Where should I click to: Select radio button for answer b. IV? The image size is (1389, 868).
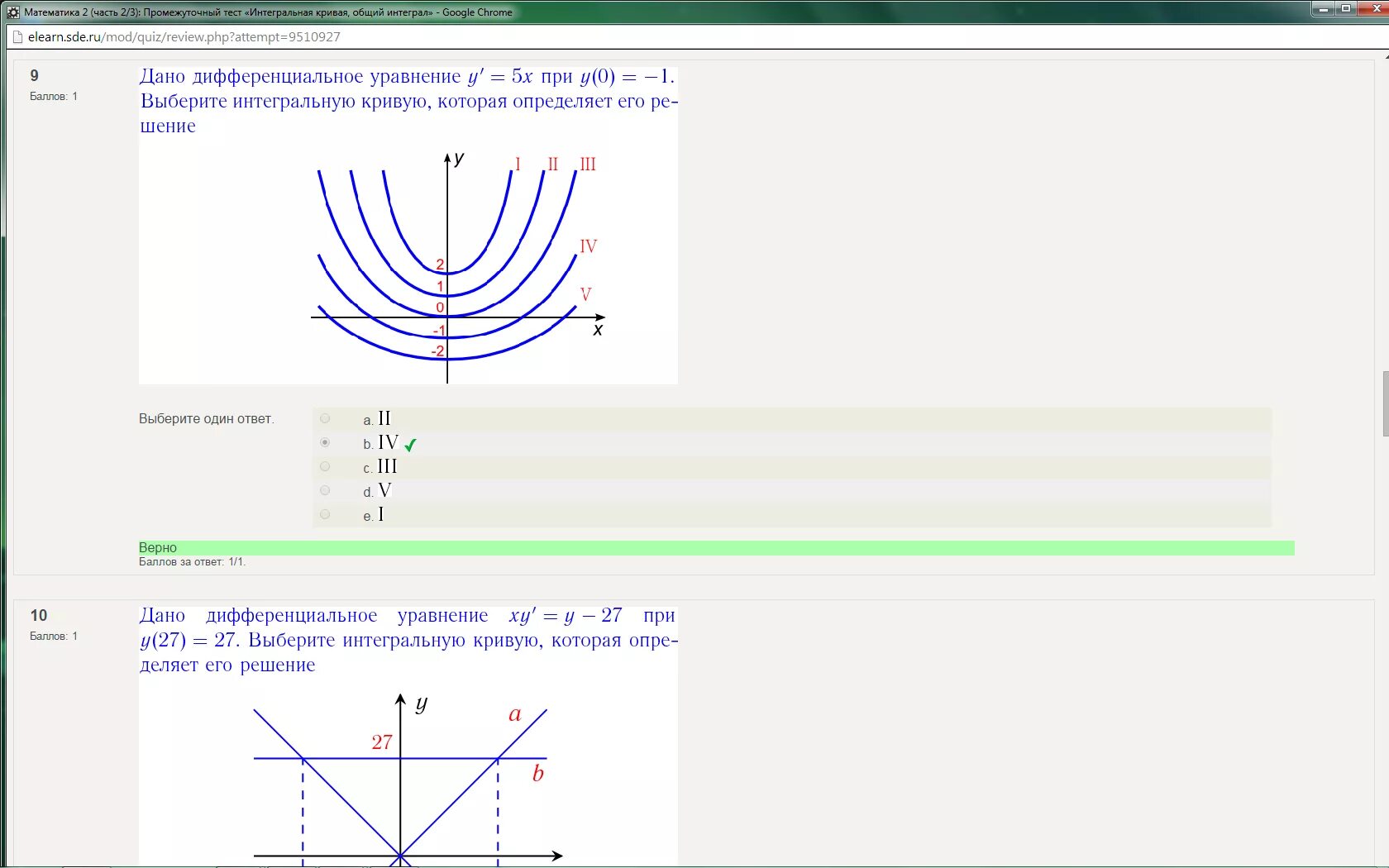click(325, 442)
